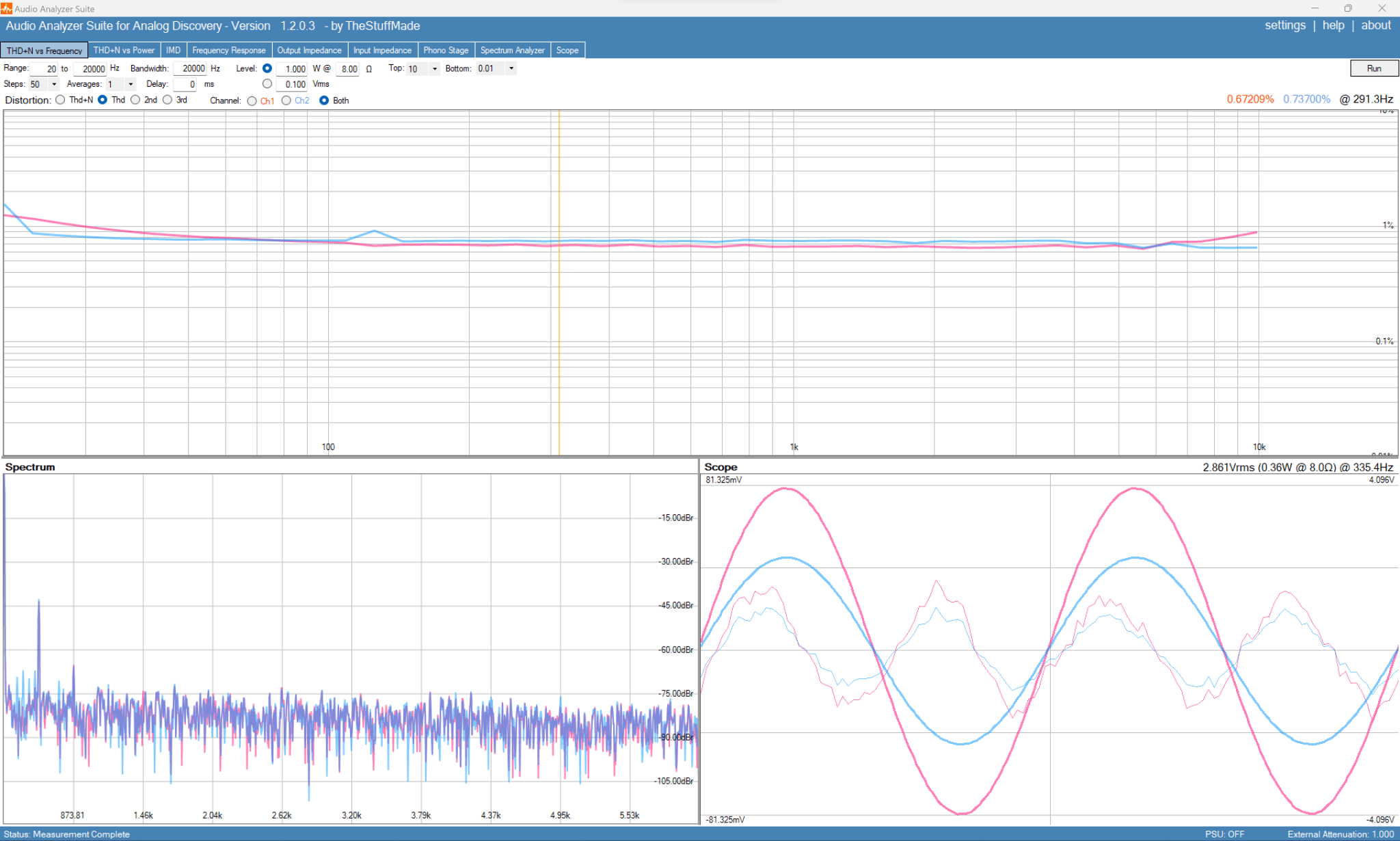This screenshot has width=1400, height=841.
Task: Choose the Ch2 channel radio button
Action: tap(286, 101)
